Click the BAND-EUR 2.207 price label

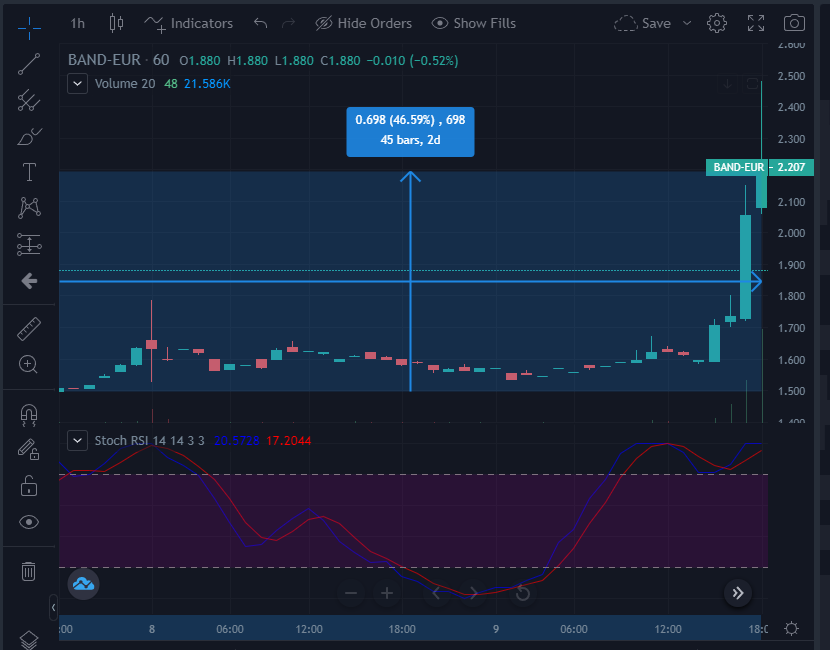[x=760, y=167]
